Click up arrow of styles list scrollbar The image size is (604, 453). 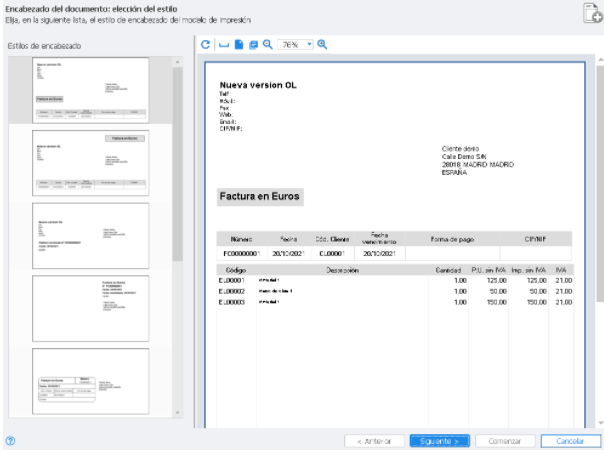point(177,62)
